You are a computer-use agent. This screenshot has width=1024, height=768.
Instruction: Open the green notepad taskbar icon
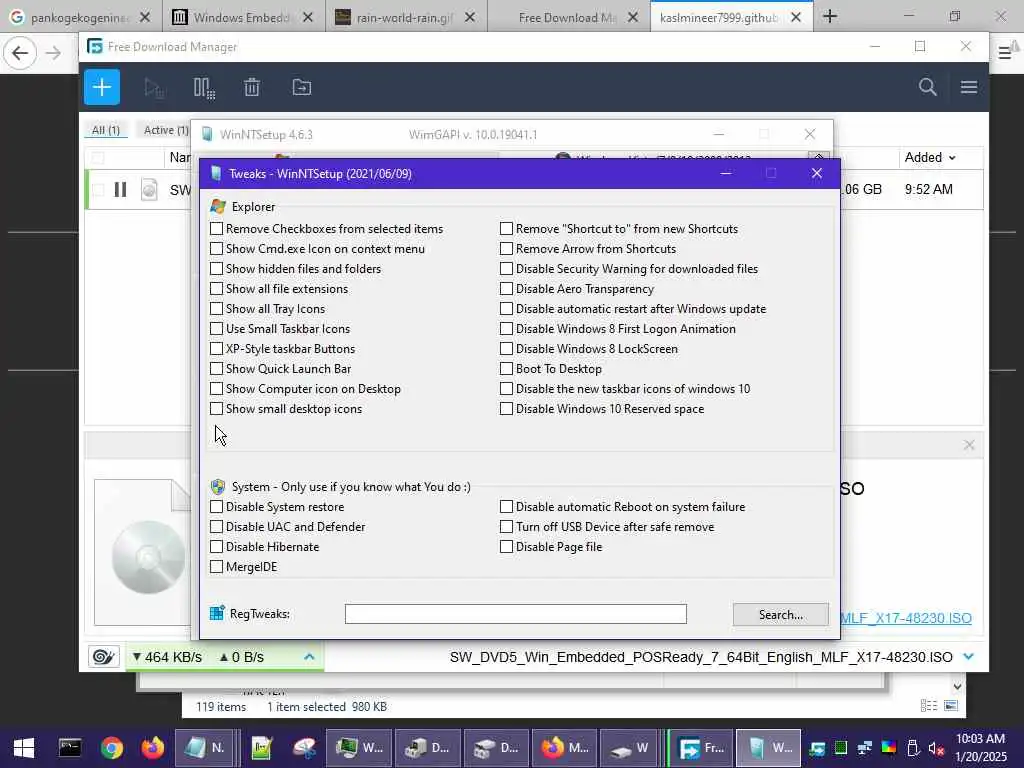pos(262,748)
